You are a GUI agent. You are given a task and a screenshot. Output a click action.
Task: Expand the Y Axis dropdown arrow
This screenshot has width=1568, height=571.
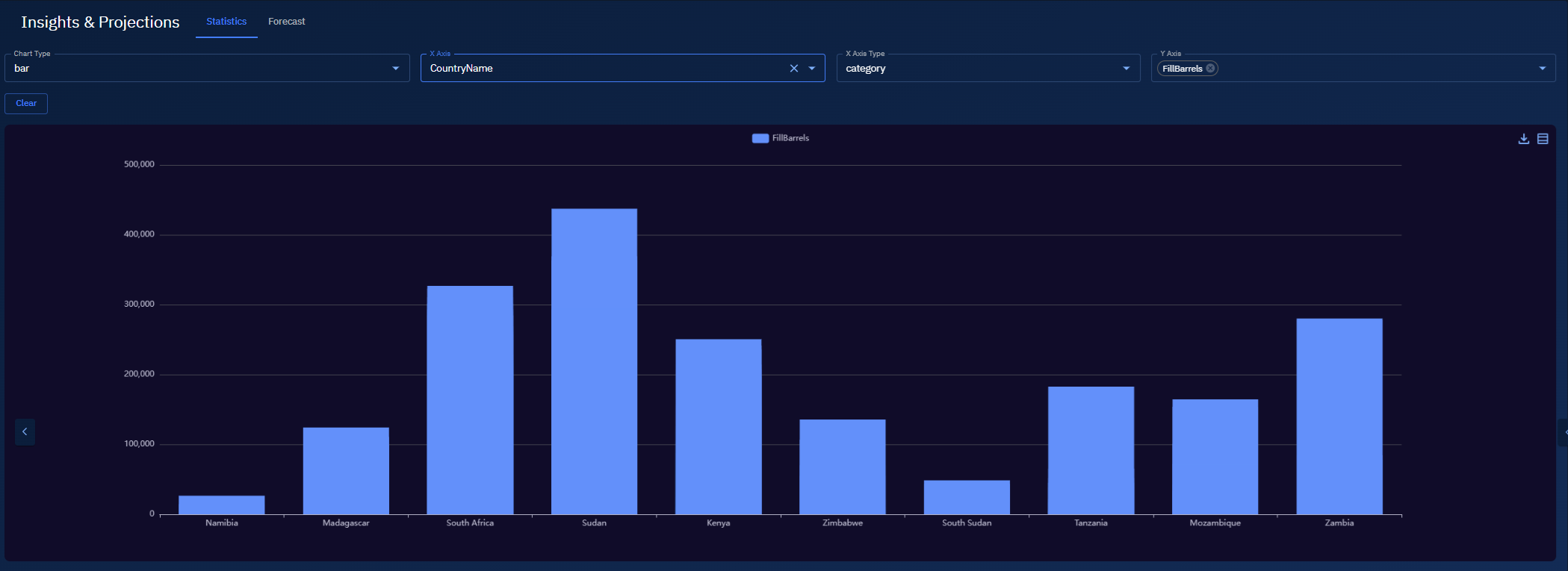click(x=1542, y=69)
